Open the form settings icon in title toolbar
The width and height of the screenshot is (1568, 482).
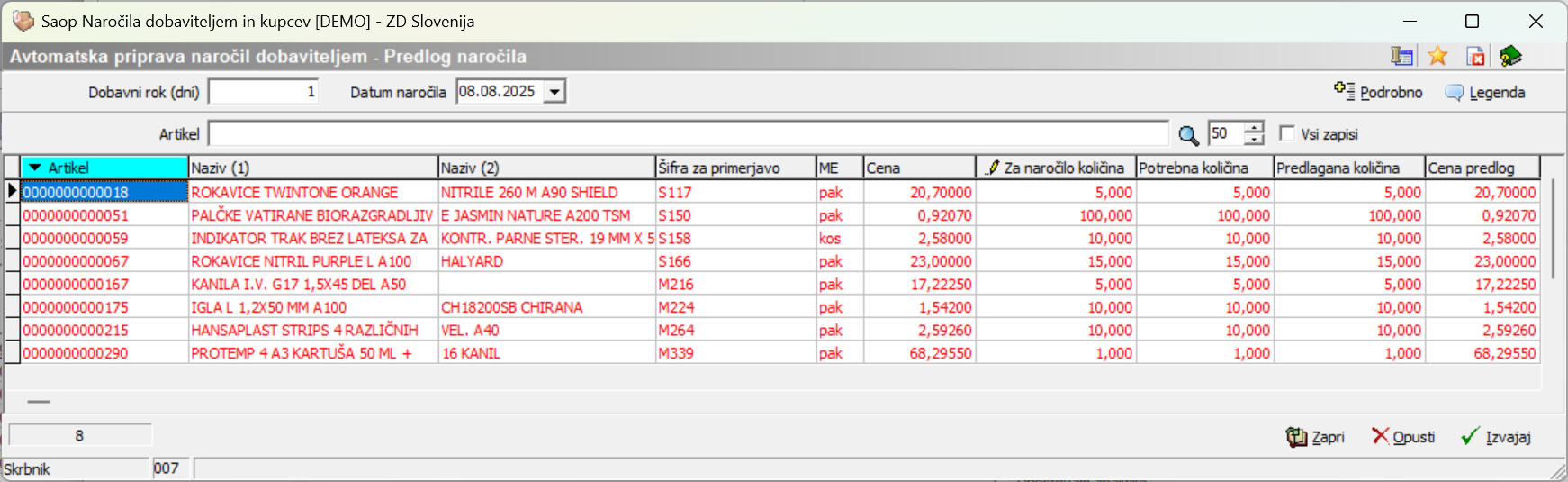coord(1401,56)
